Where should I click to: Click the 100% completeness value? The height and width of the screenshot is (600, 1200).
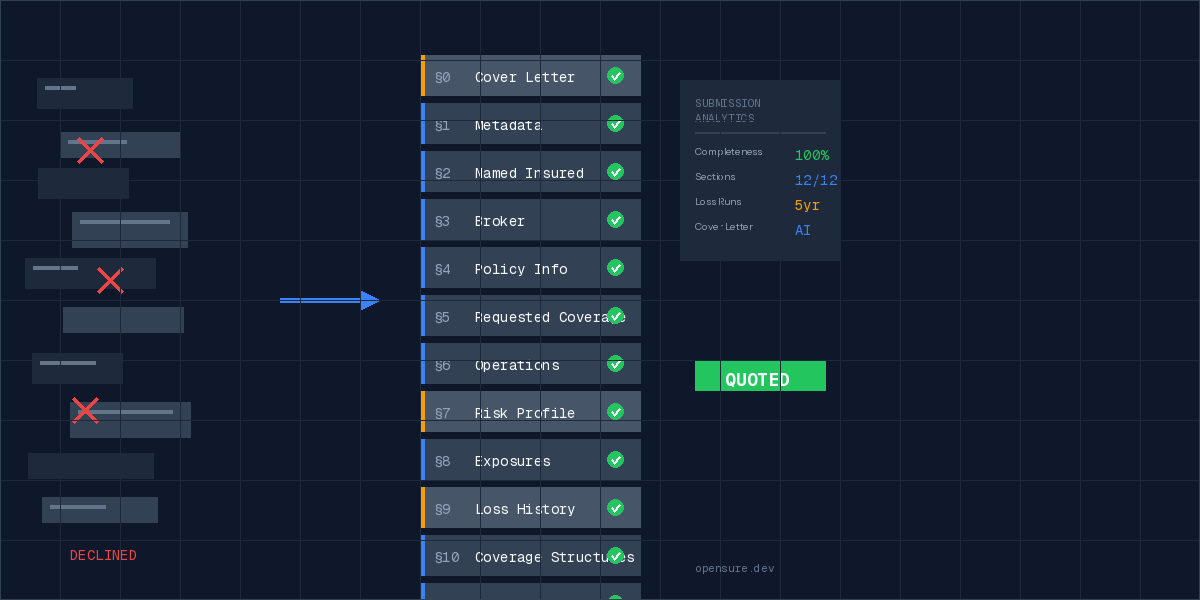coord(811,155)
